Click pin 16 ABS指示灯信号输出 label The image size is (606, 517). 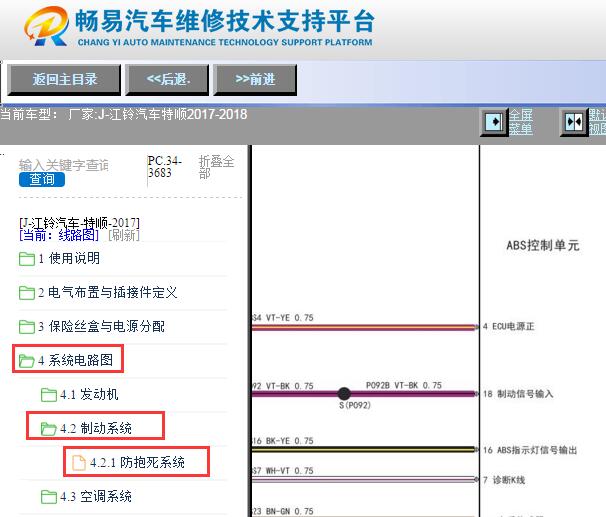coord(530,450)
